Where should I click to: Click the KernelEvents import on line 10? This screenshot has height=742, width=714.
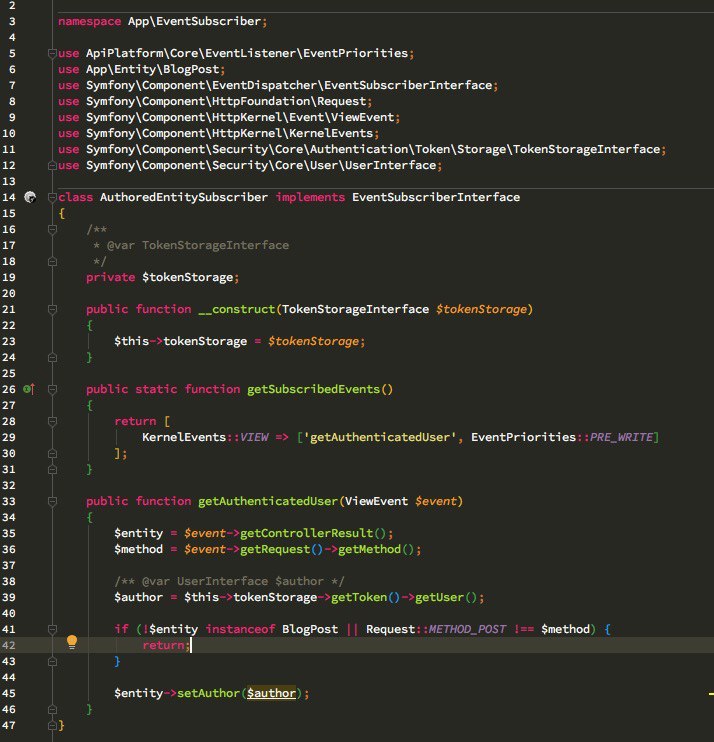[331, 133]
